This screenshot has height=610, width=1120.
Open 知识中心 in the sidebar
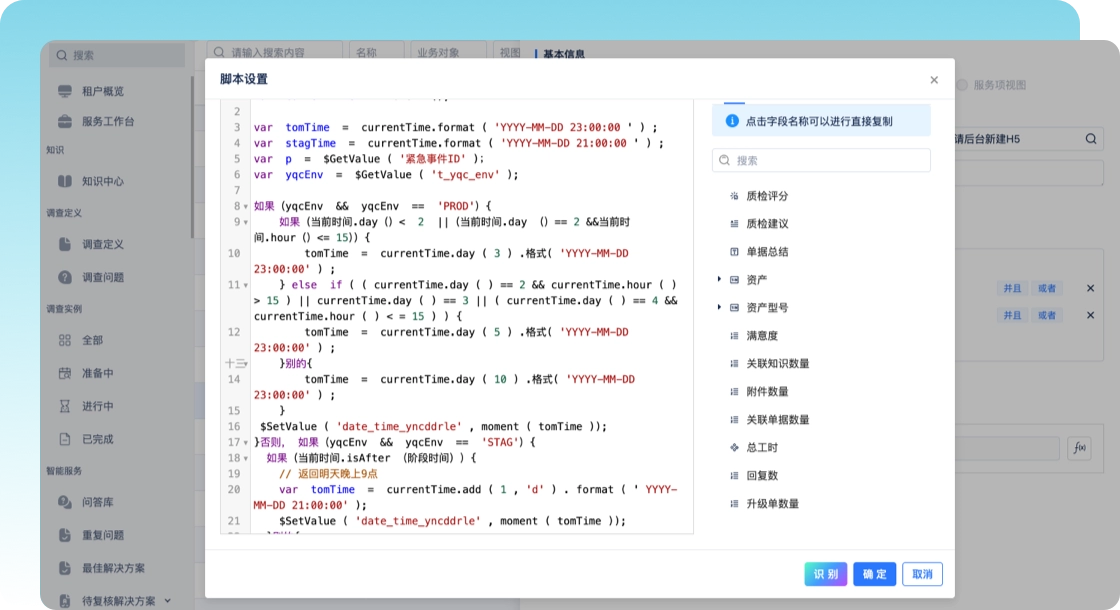pos(103,181)
